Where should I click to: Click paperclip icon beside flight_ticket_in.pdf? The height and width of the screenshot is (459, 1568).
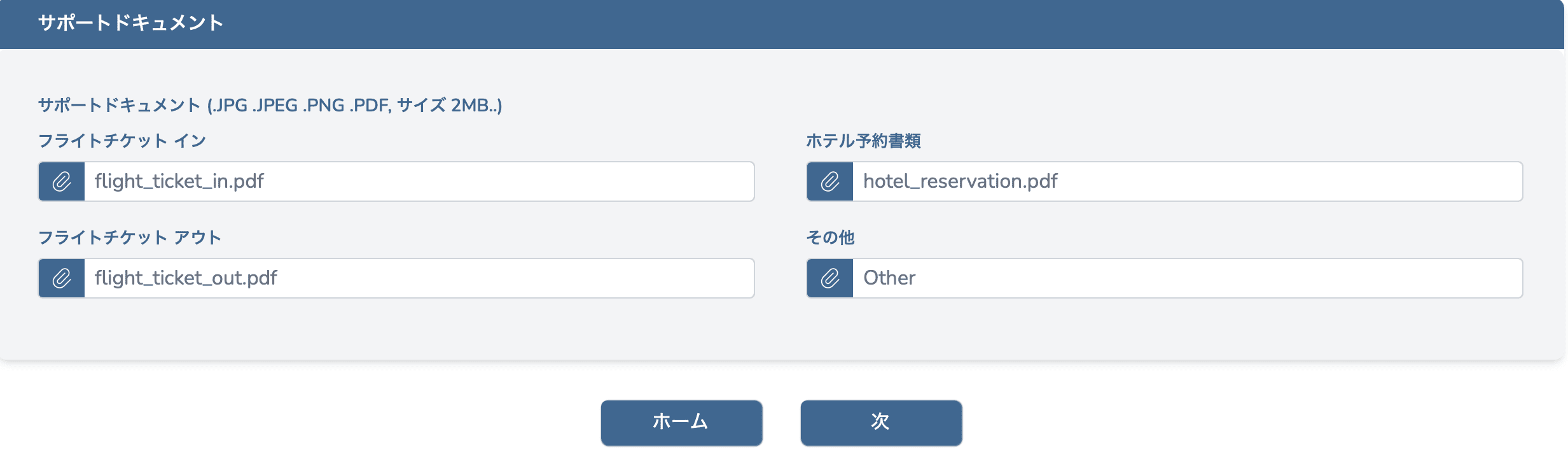62,181
